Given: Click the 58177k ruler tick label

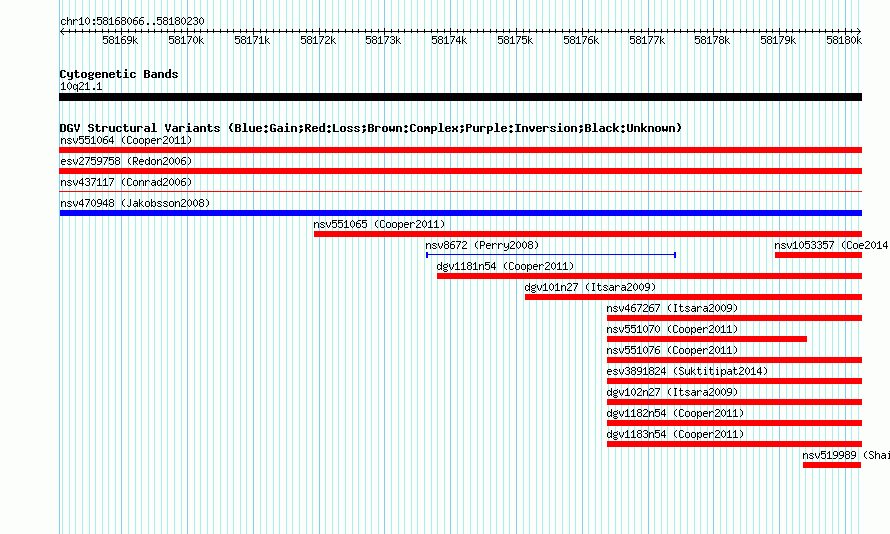Looking at the screenshot, I should (647, 40).
